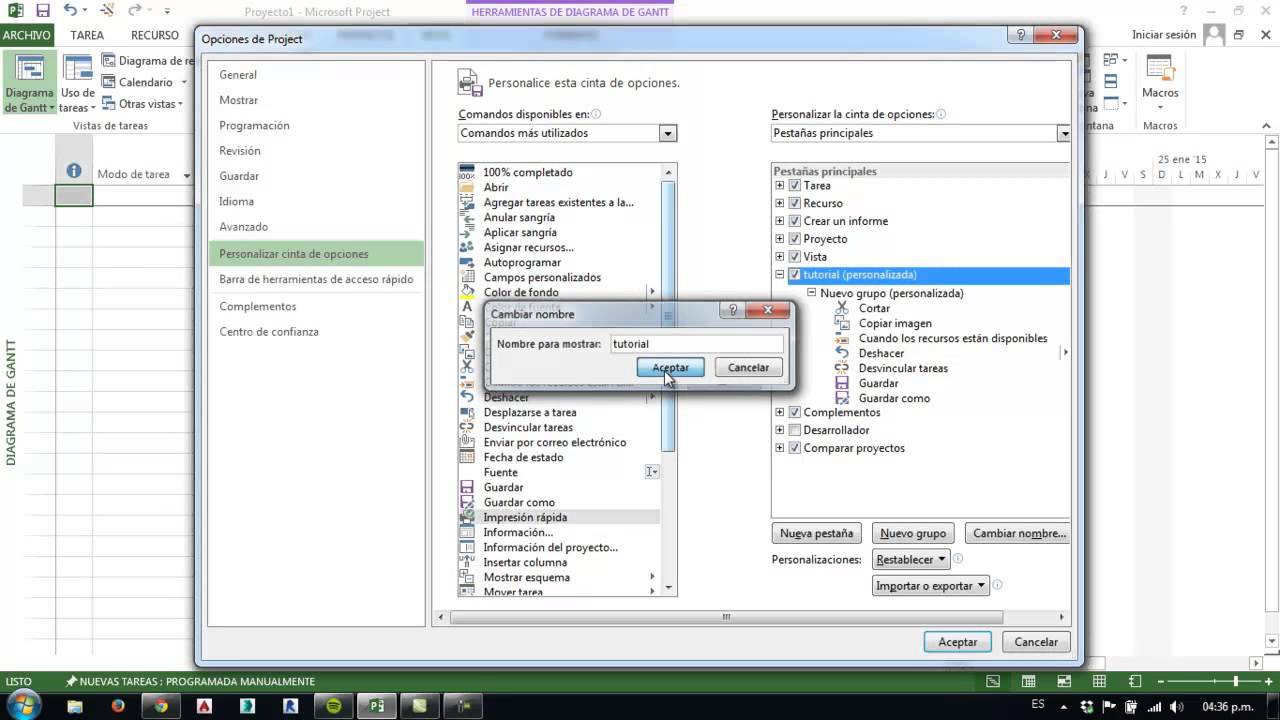This screenshot has height=720, width=1280.
Task: Click the Cortar scissors icon in custom group
Action: [842, 308]
